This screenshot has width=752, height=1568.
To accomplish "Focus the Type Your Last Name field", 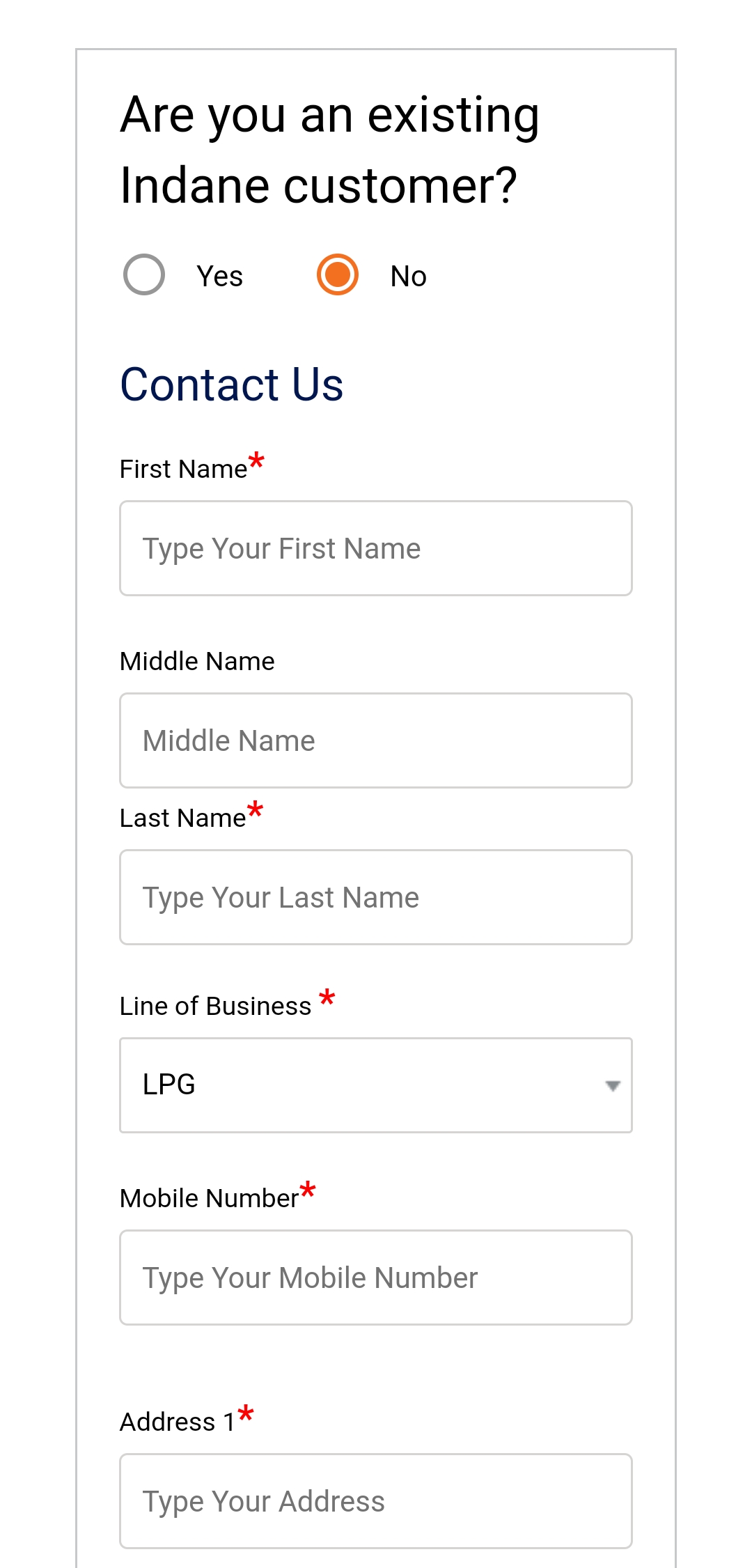I will tap(376, 897).
